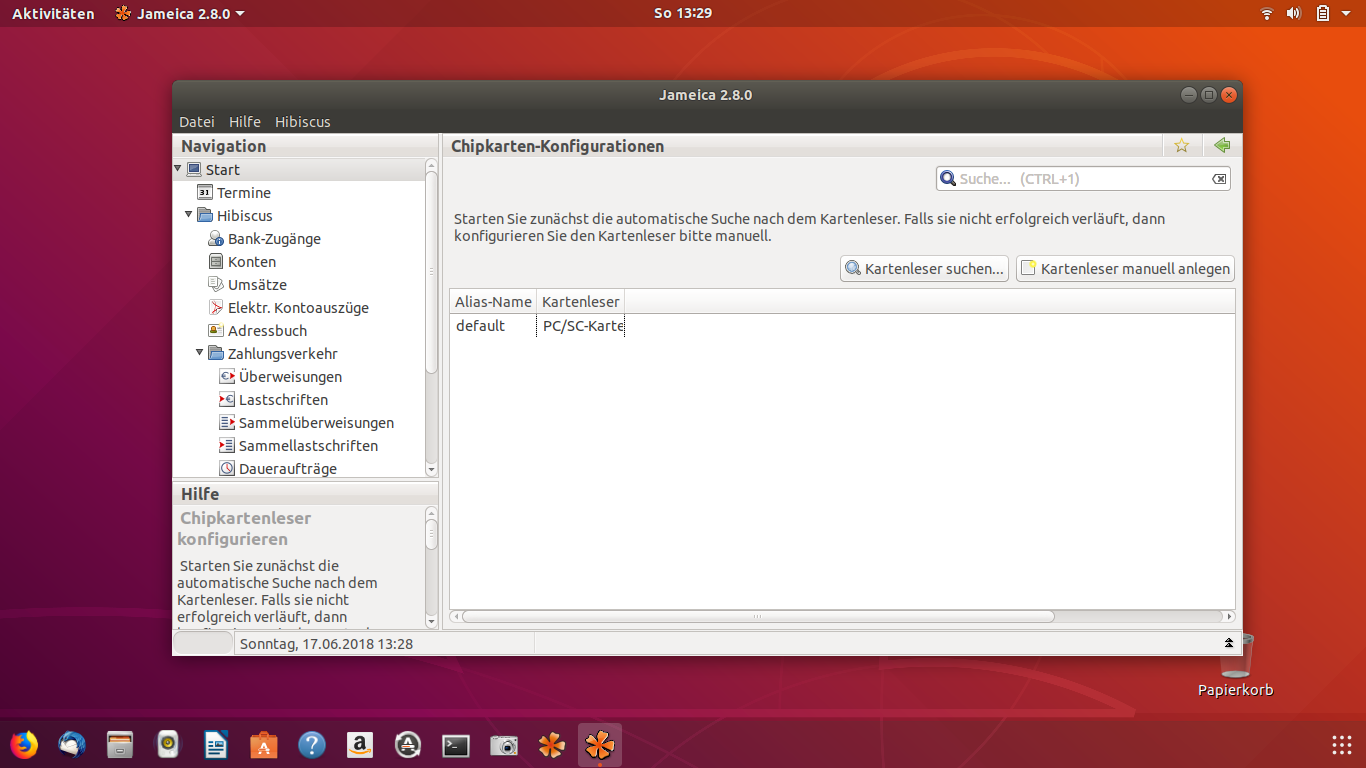The width and height of the screenshot is (1366, 768).
Task: Open the network Wi-Fi indicator
Action: (x=1267, y=13)
